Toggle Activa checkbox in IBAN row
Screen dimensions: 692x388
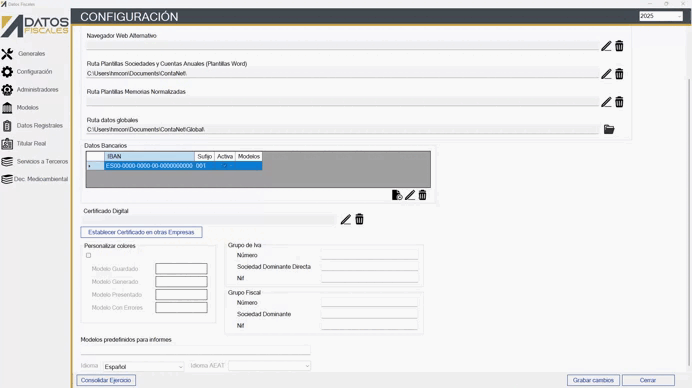pyautogui.click(x=225, y=166)
